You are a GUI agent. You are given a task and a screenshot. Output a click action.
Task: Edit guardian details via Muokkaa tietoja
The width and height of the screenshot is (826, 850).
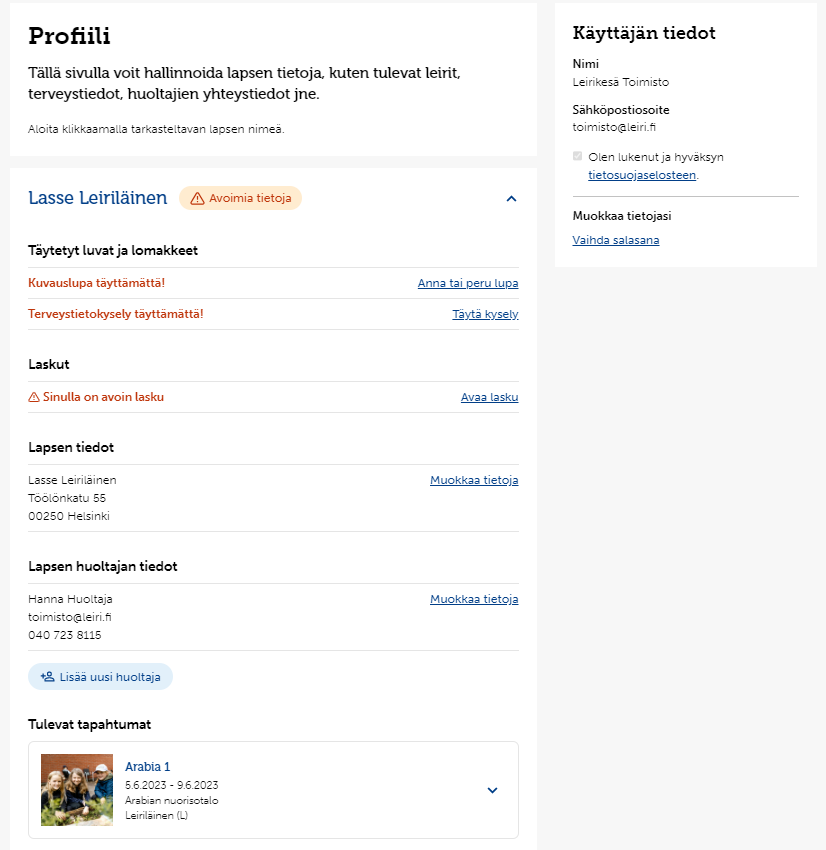point(474,599)
